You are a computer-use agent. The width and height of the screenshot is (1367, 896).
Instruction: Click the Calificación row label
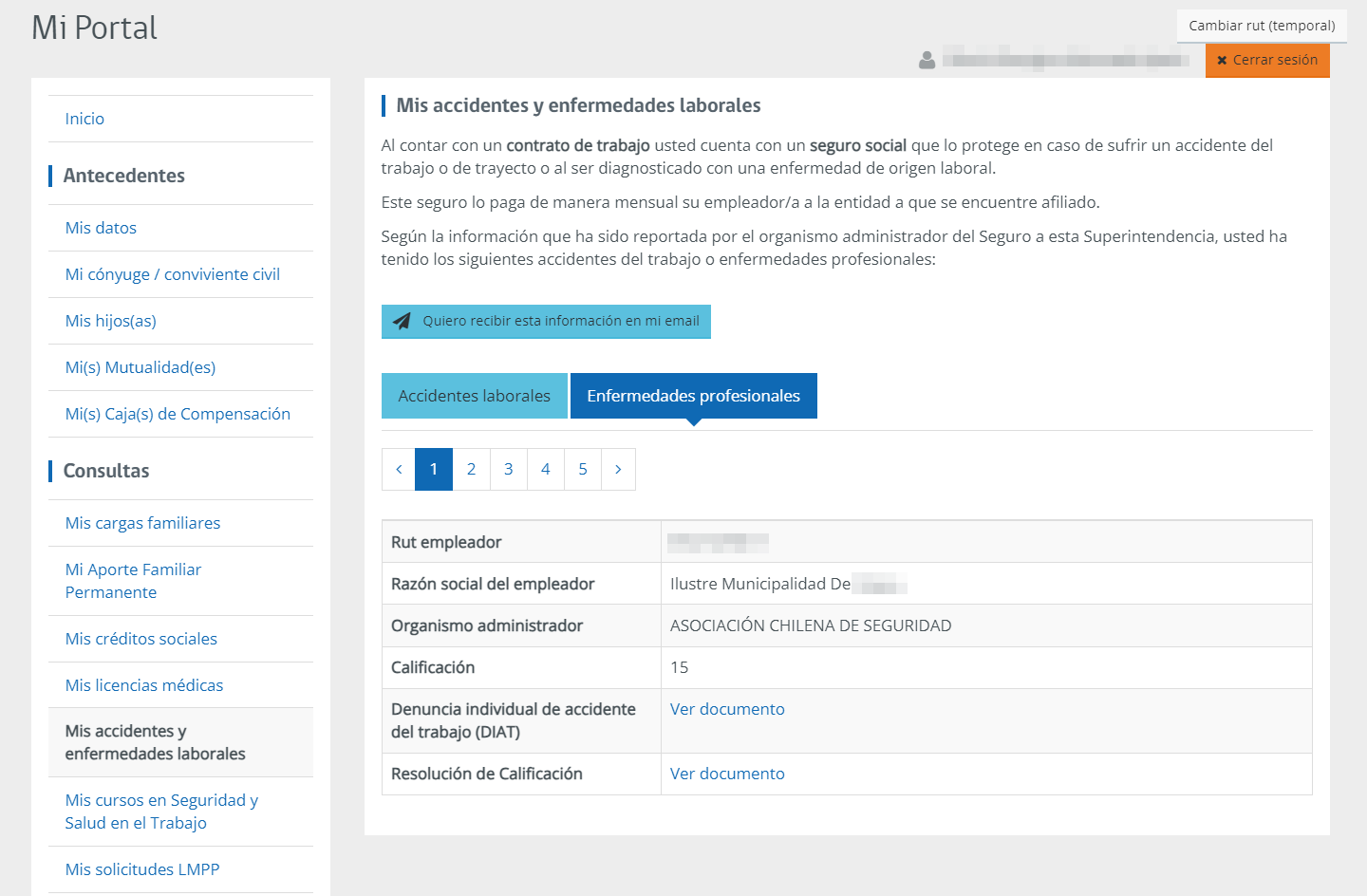click(x=433, y=667)
